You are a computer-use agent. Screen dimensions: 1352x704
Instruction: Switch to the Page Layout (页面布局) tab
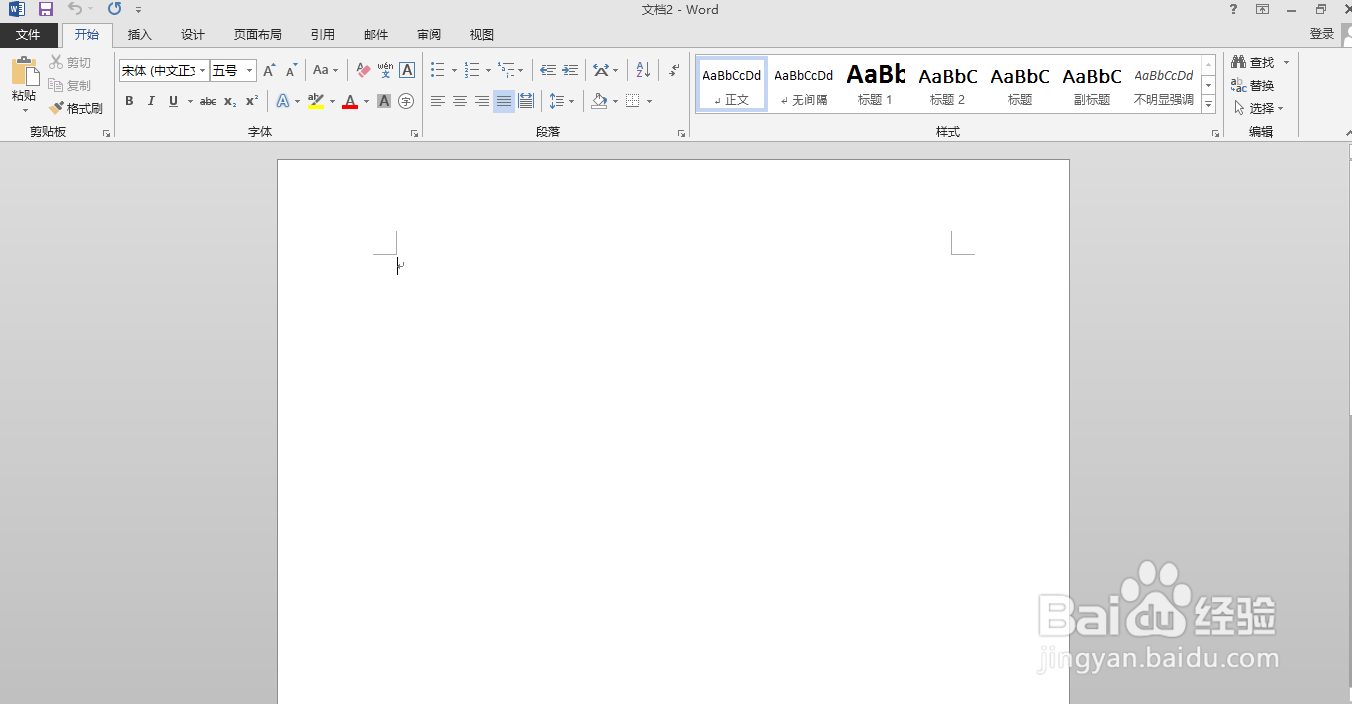[258, 35]
